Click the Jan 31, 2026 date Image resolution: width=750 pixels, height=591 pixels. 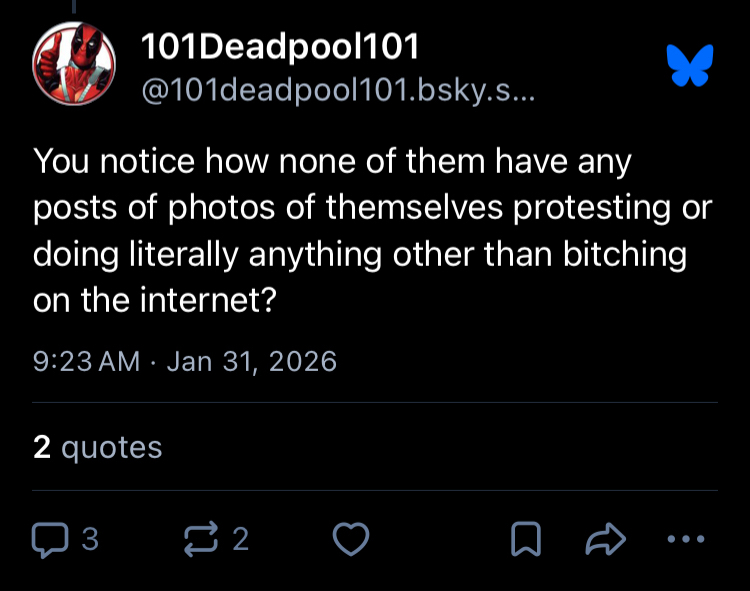(251, 360)
